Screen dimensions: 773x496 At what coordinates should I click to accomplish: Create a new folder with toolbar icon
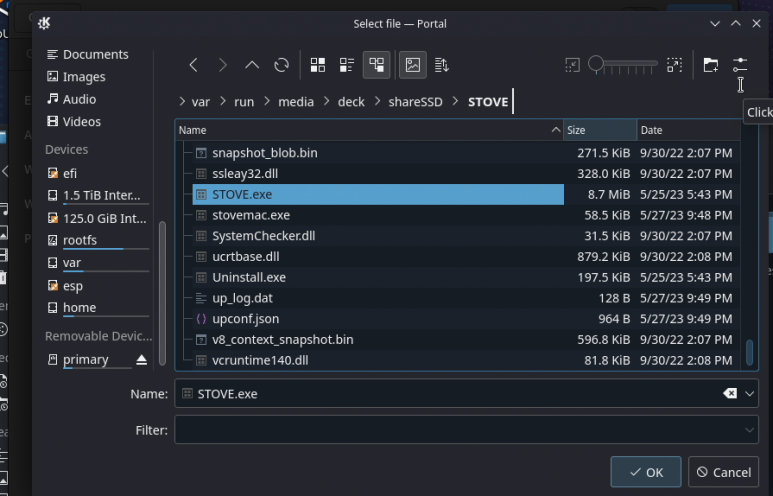point(711,65)
